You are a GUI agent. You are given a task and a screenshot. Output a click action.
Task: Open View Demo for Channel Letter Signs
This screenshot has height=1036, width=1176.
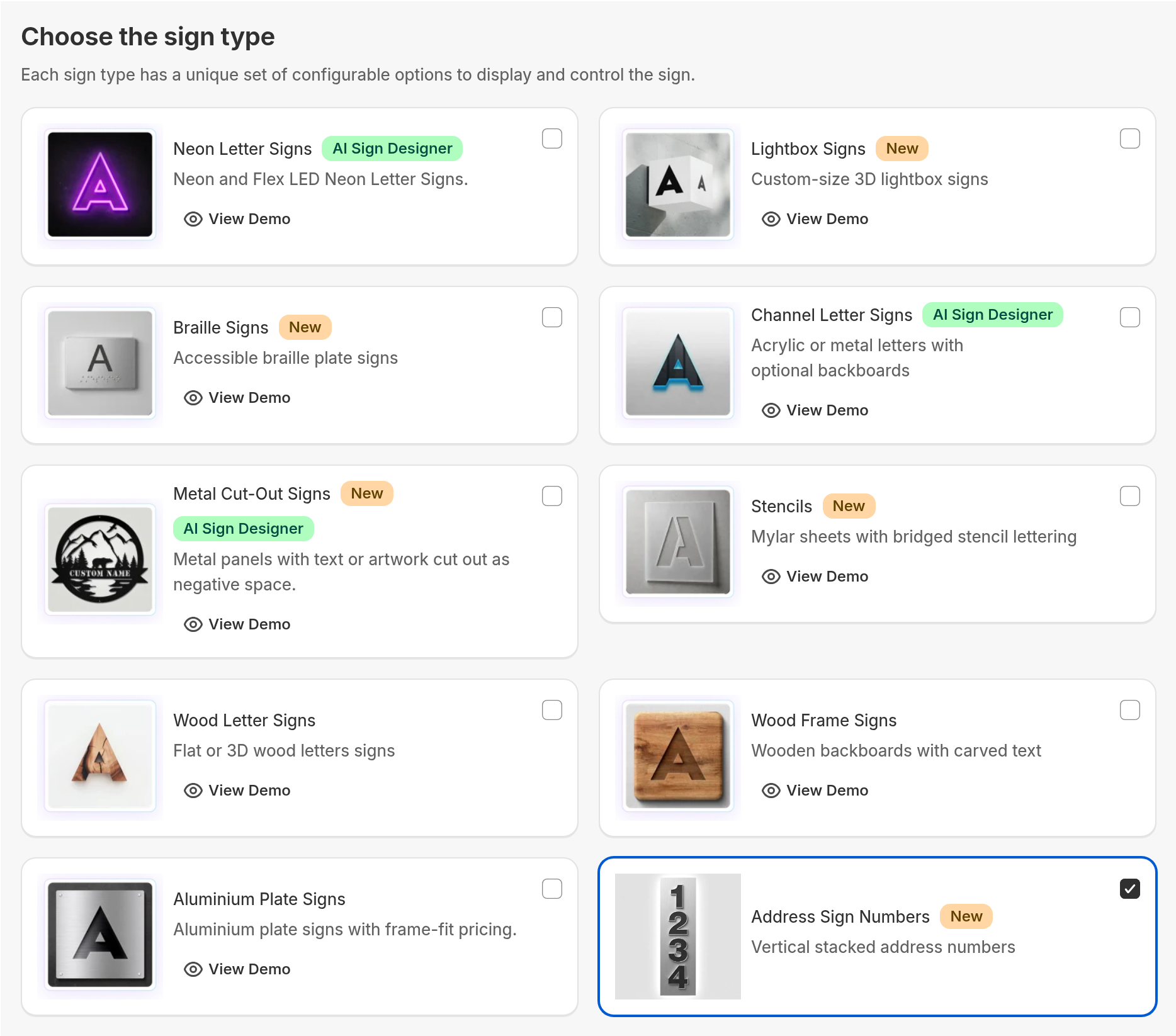tap(815, 410)
